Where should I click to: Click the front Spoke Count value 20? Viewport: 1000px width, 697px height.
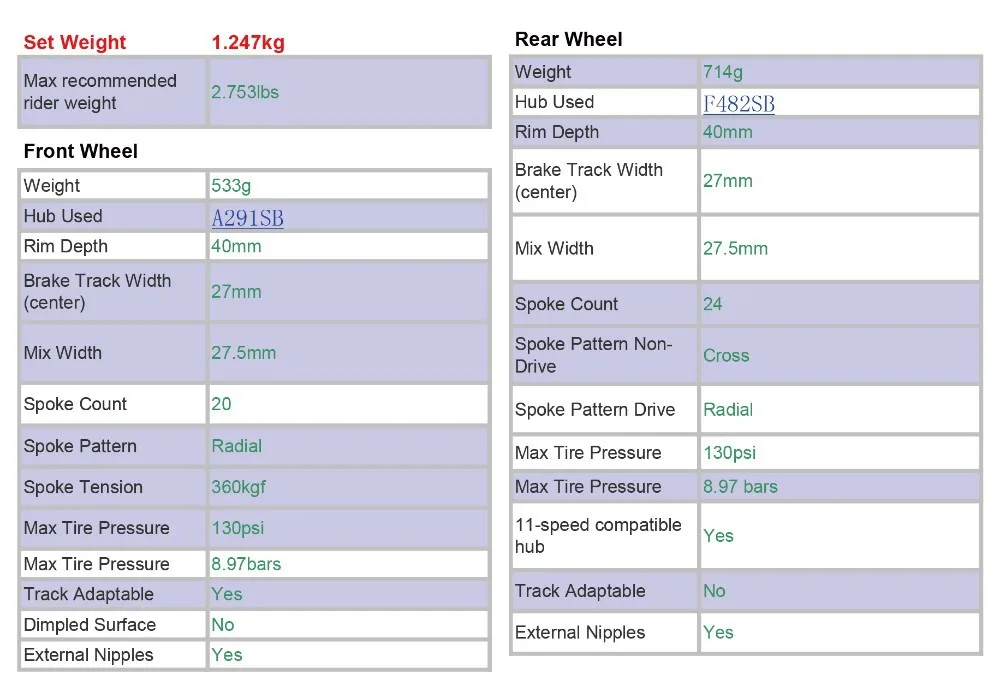pyautogui.click(x=221, y=404)
